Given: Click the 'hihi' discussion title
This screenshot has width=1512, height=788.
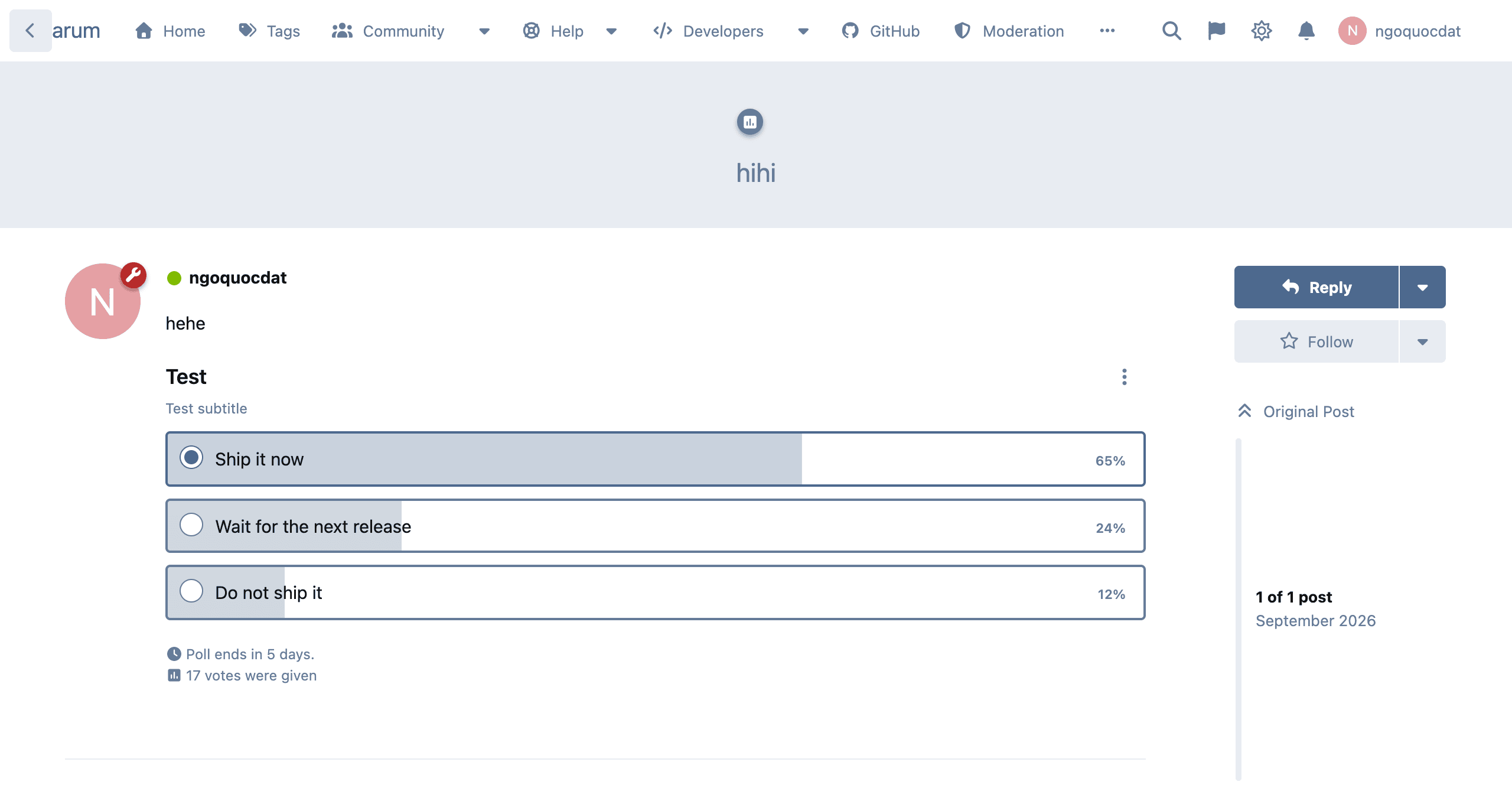Looking at the screenshot, I should click(x=756, y=173).
